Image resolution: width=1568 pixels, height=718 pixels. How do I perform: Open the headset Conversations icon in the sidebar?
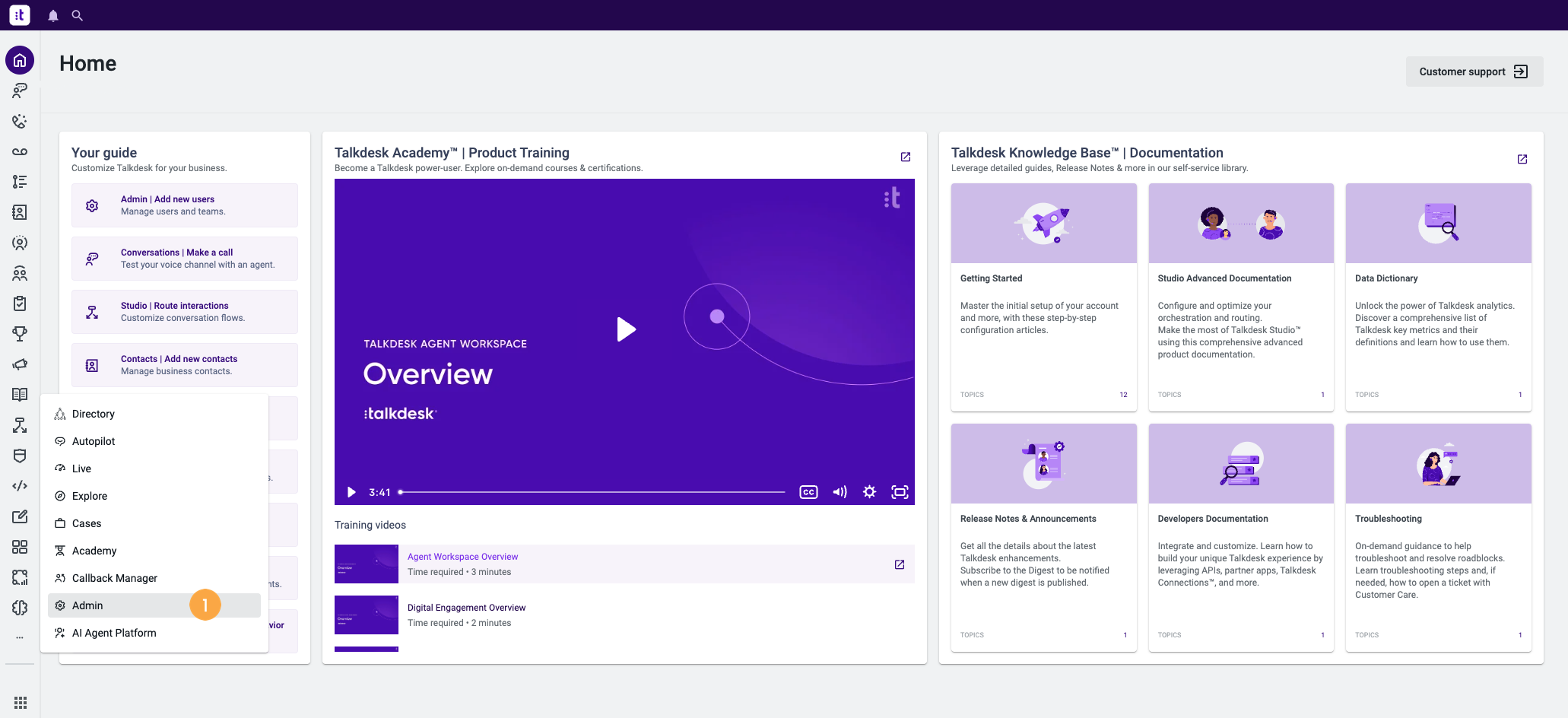(20, 91)
